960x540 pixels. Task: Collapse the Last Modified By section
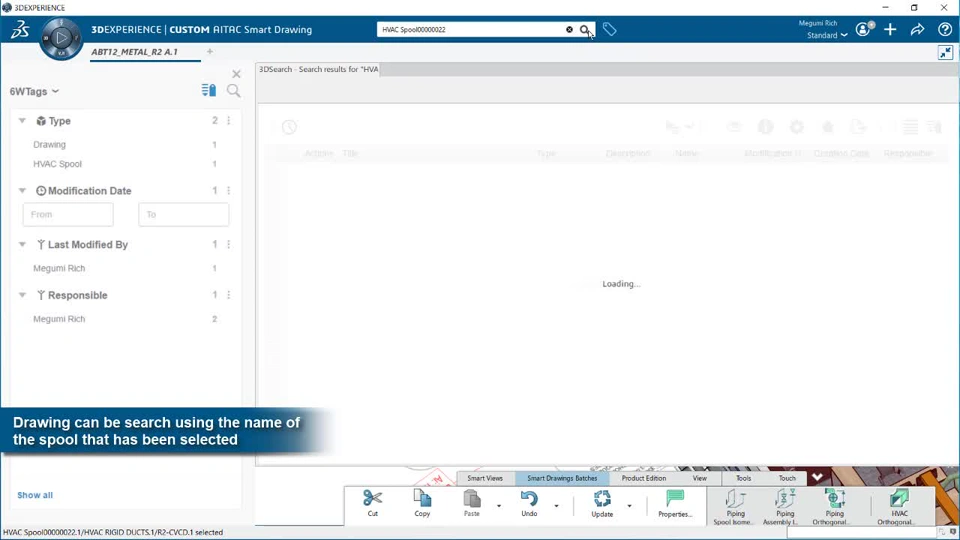(x=22, y=244)
